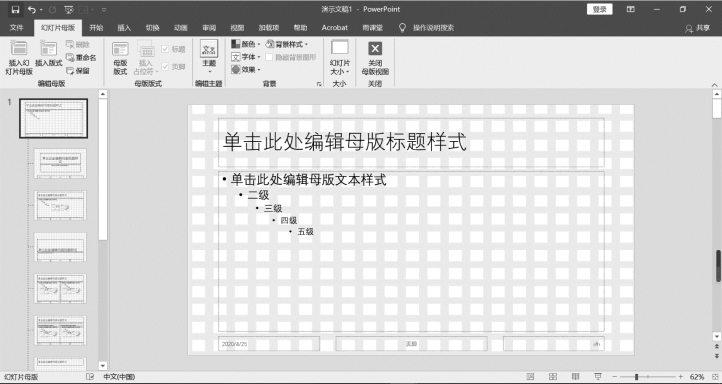This screenshot has width=722, height=384.
Task: Open the File menu tab
Action: [17, 28]
